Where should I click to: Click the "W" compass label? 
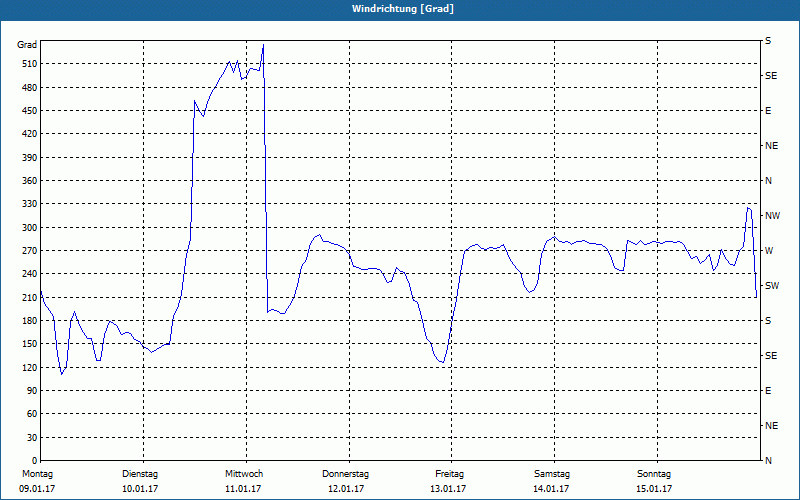click(x=769, y=251)
